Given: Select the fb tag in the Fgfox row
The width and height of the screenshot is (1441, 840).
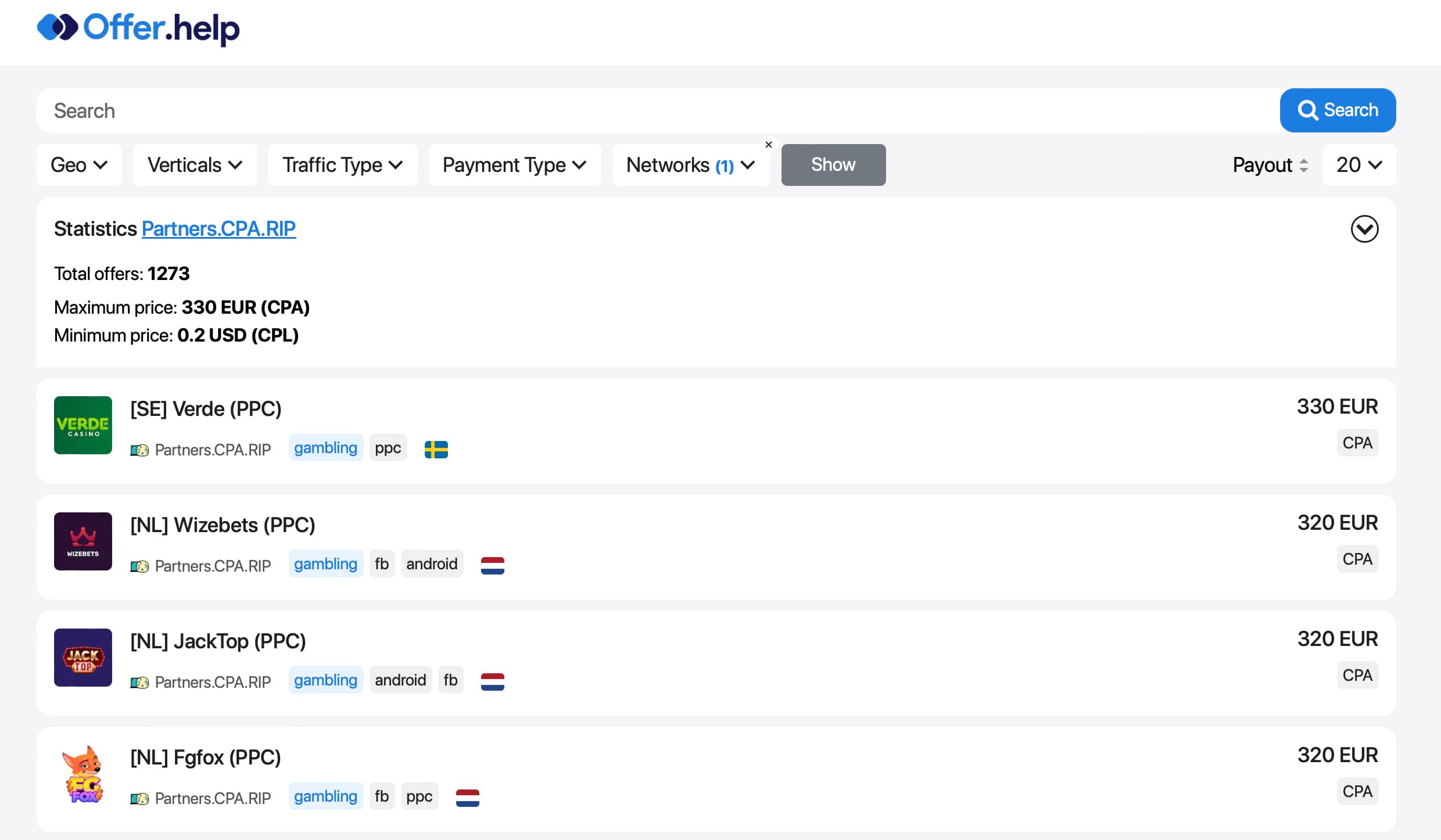Looking at the screenshot, I should 382,796.
